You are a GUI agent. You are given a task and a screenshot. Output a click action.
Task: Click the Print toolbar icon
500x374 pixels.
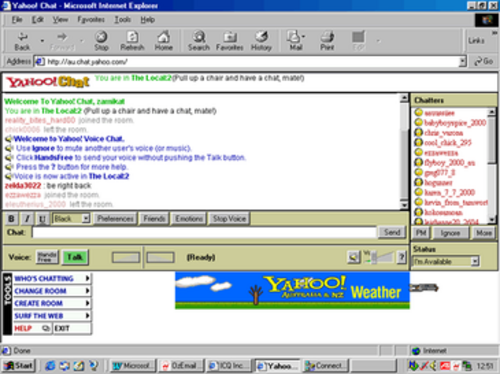[327, 41]
